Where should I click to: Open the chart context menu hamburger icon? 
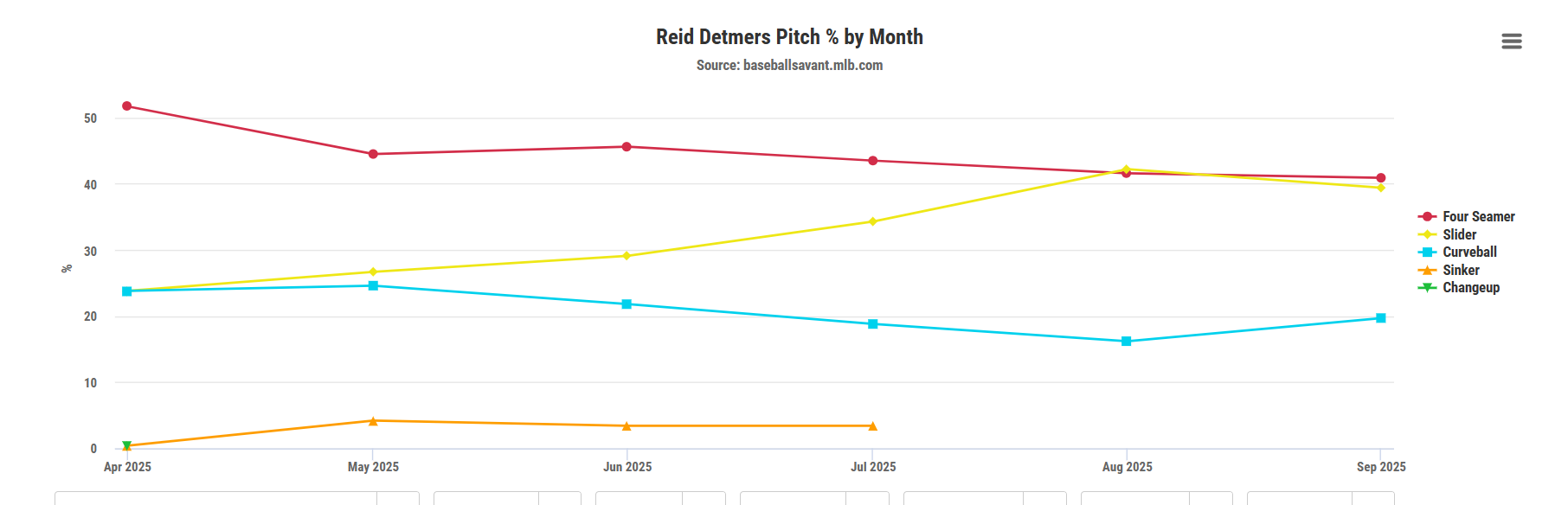pyautogui.click(x=1511, y=42)
